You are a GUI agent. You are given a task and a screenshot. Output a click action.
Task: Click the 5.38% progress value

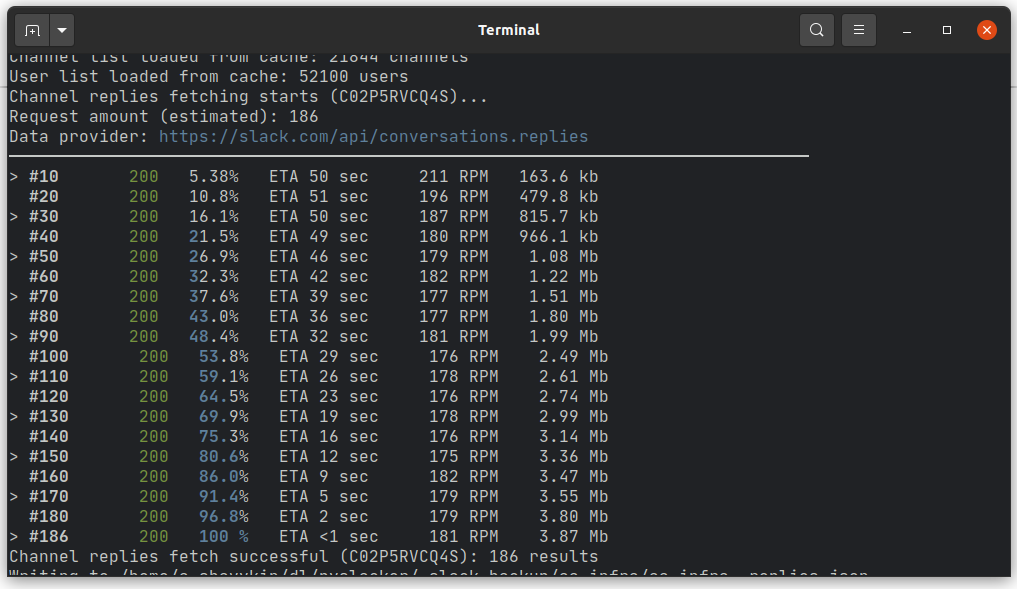click(x=213, y=176)
